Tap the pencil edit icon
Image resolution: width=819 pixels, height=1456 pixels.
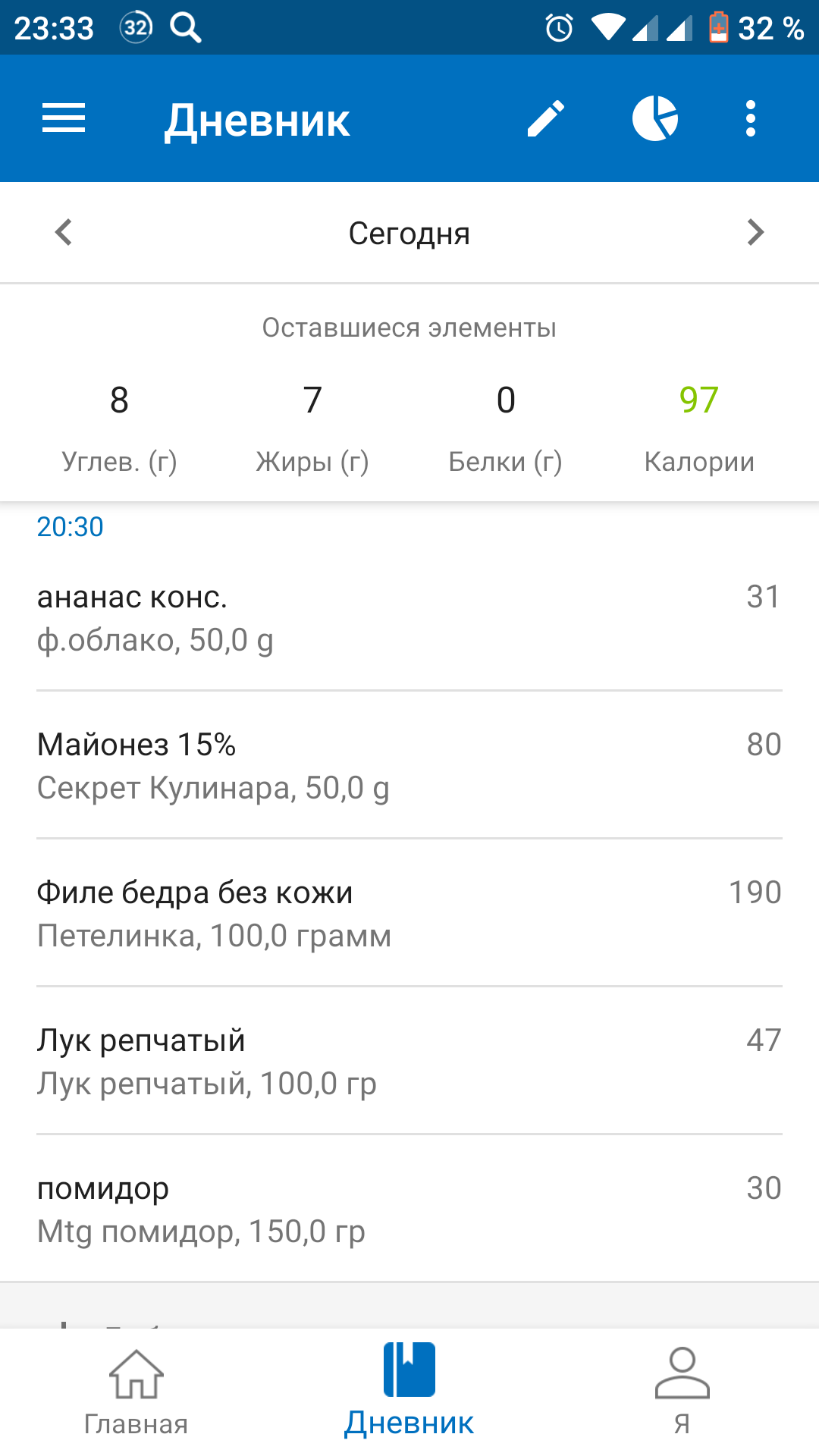tap(546, 118)
